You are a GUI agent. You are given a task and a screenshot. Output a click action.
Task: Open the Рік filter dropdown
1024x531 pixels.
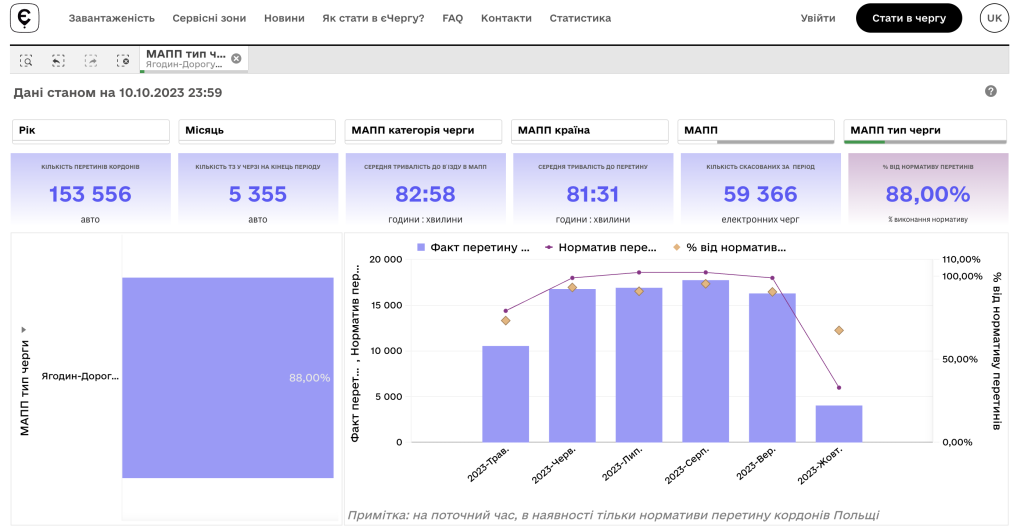click(x=91, y=131)
